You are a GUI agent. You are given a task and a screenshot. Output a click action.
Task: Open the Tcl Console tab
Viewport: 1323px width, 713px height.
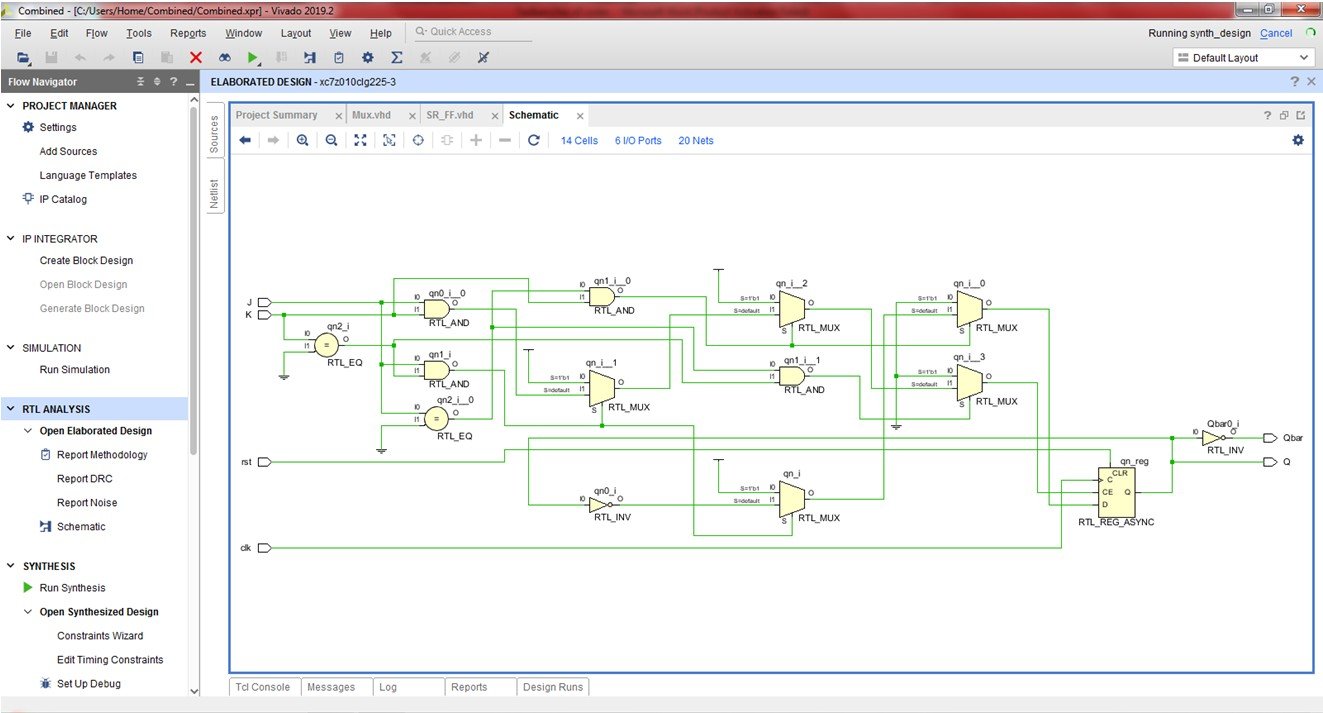click(263, 687)
